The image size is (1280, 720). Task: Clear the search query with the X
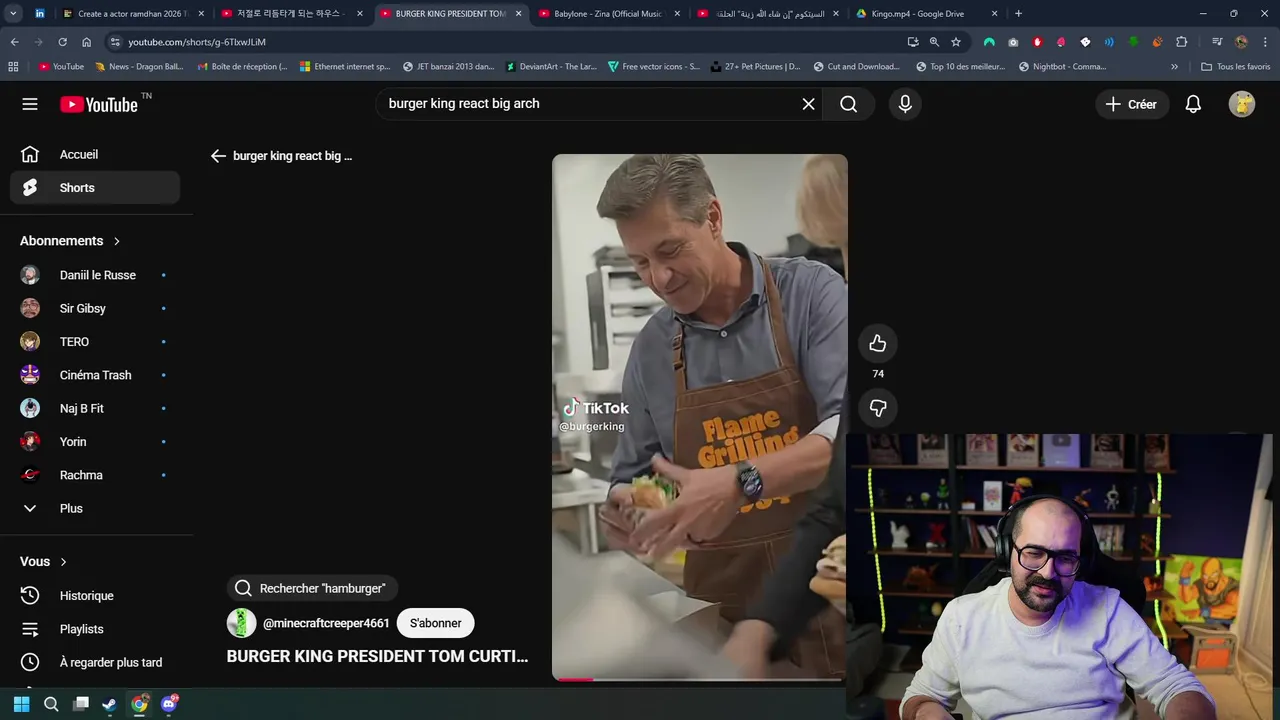(808, 104)
